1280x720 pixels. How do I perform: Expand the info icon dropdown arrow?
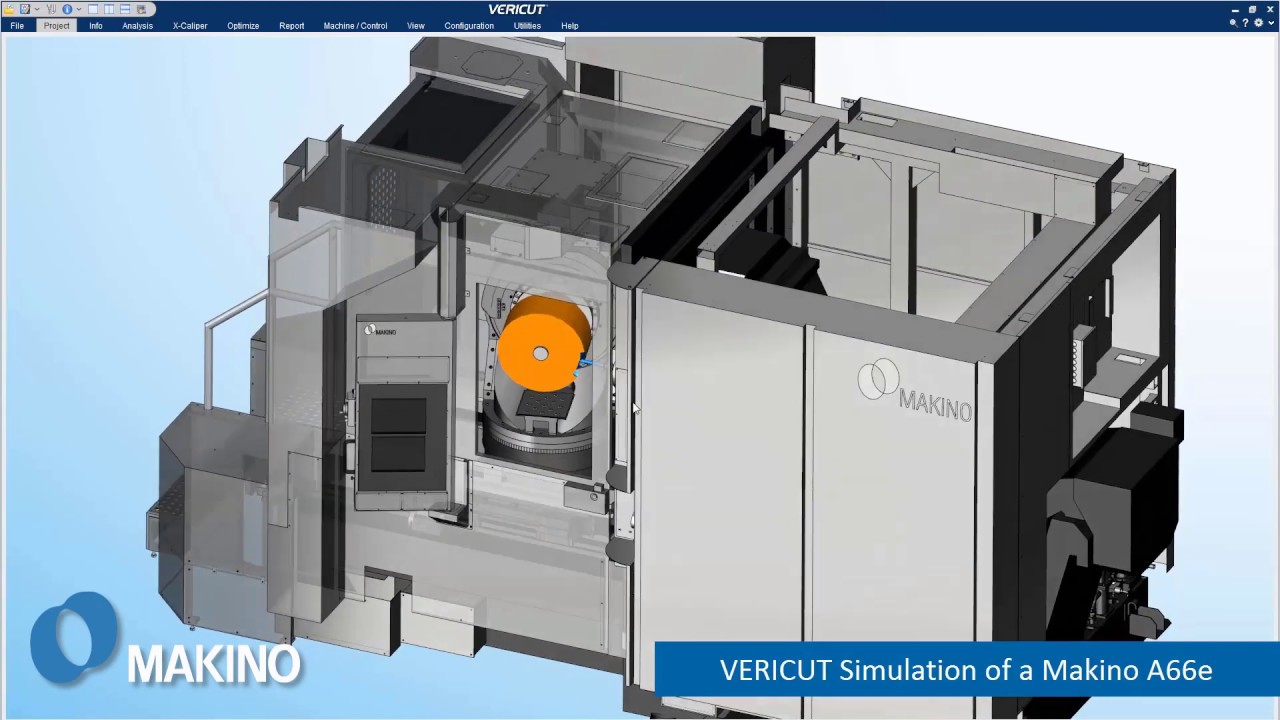point(79,9)
